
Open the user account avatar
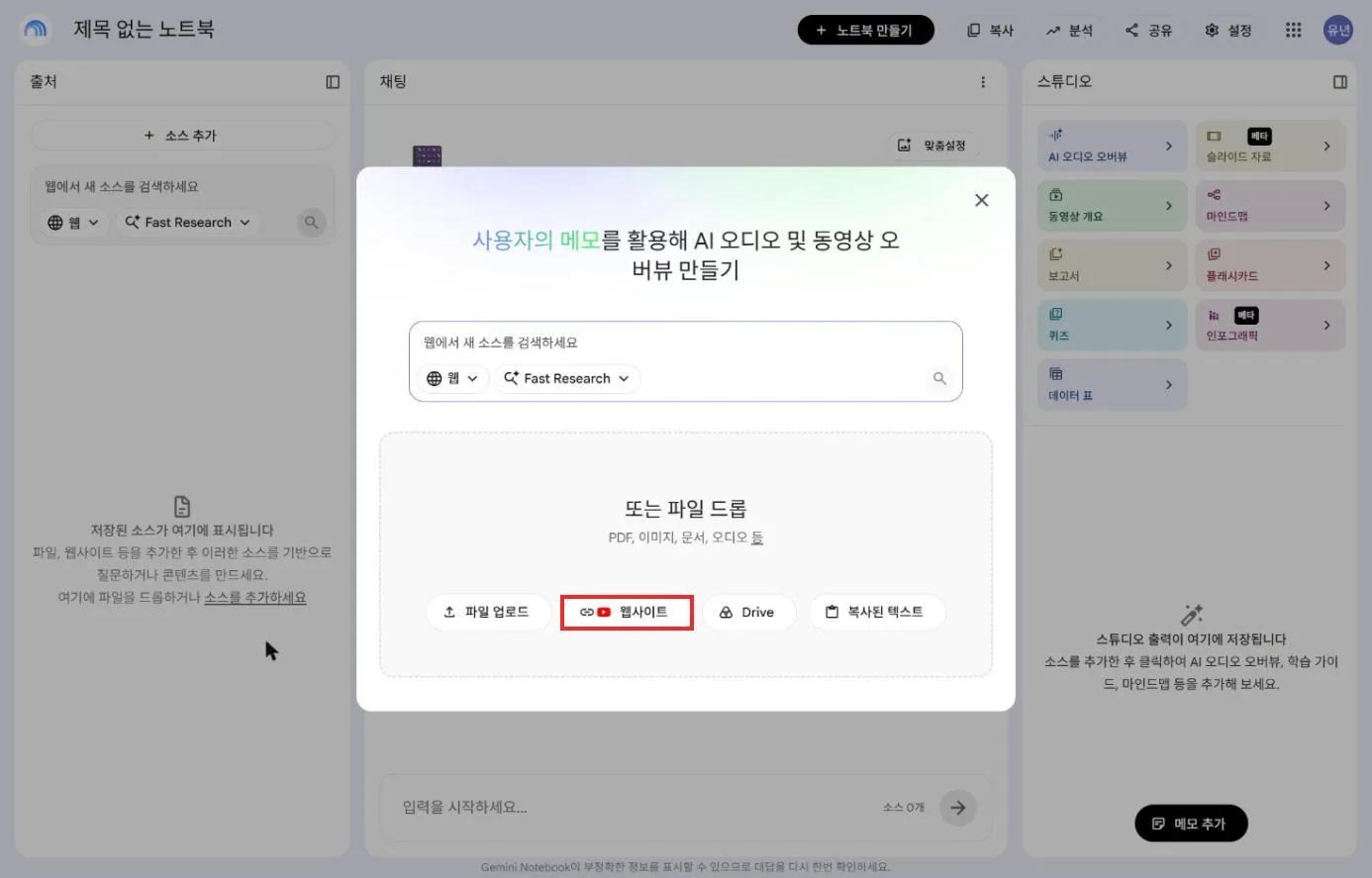pyautogui.click(x=1338, y=30)
